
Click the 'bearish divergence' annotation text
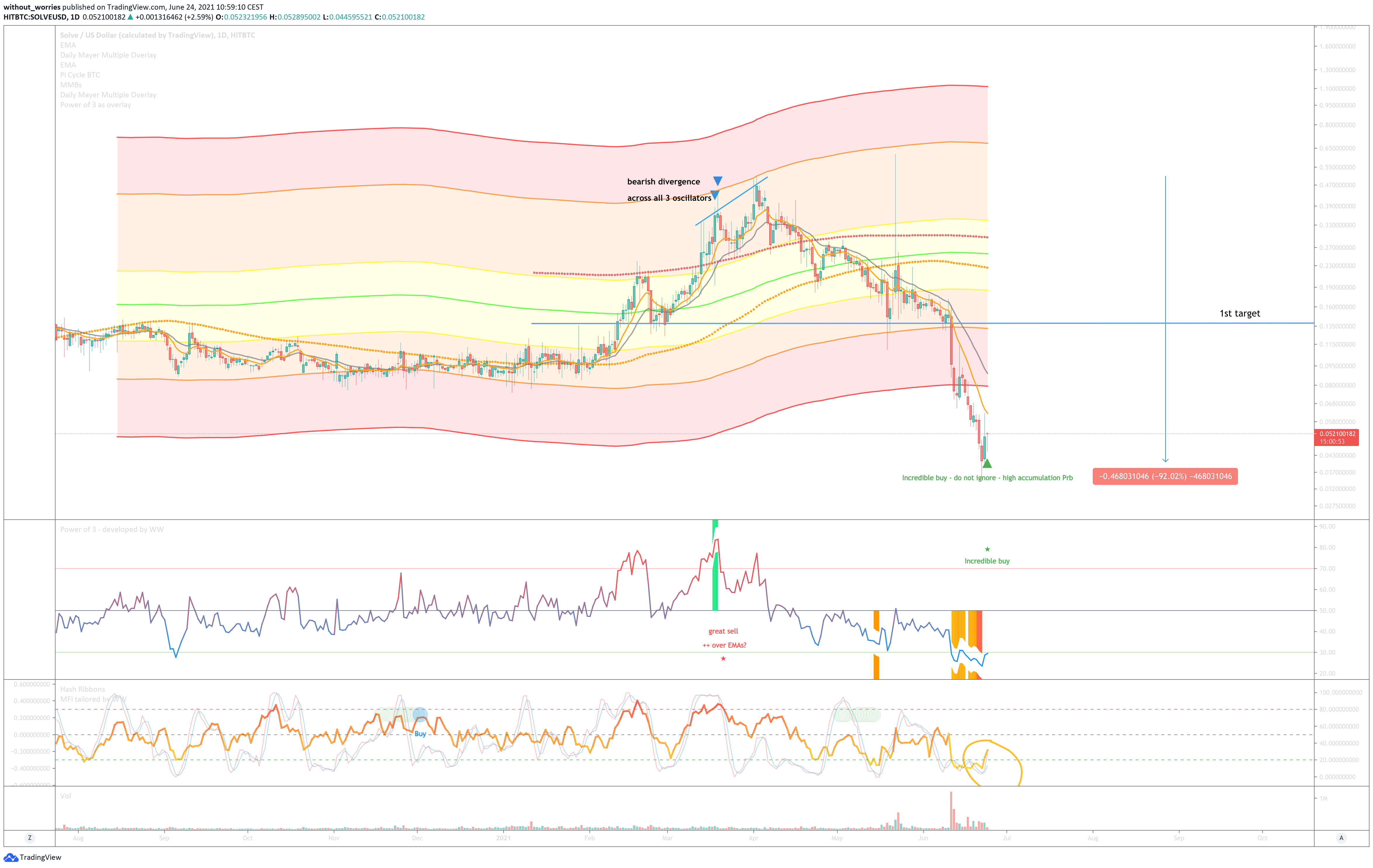tap(664, 181)
